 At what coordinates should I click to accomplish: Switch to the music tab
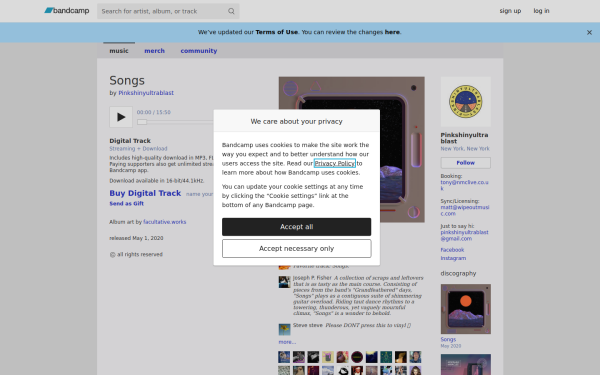[119, 51]
